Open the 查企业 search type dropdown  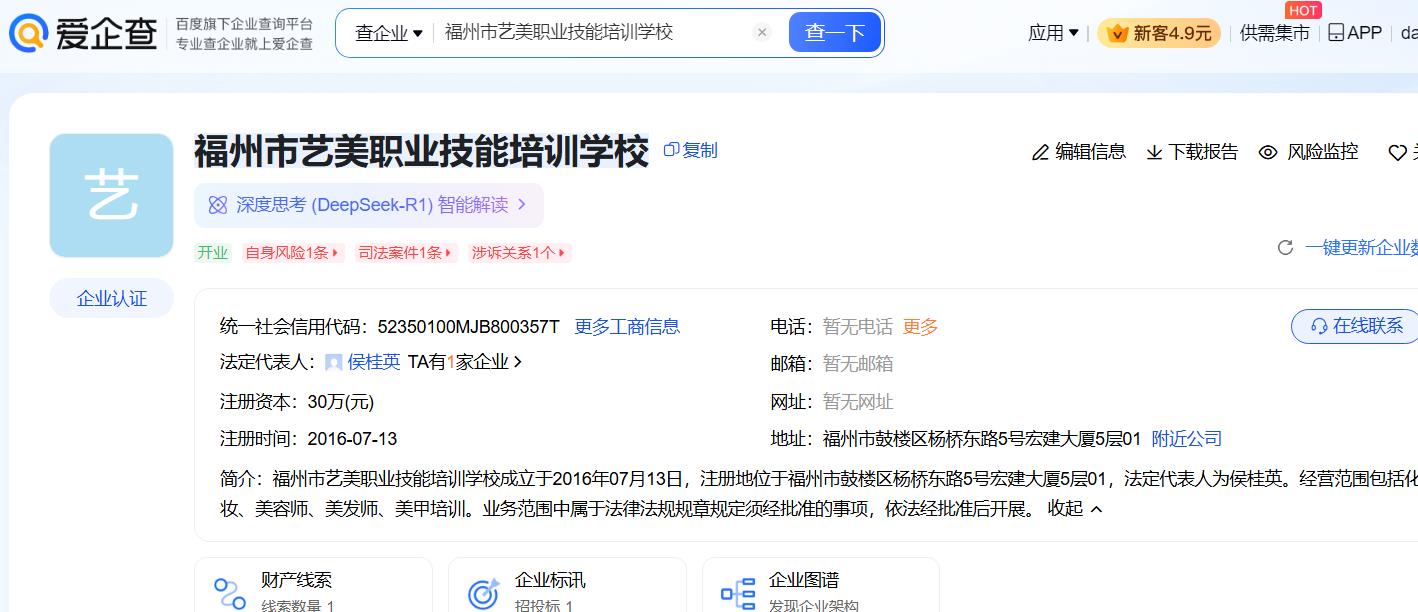coord(388,33)
